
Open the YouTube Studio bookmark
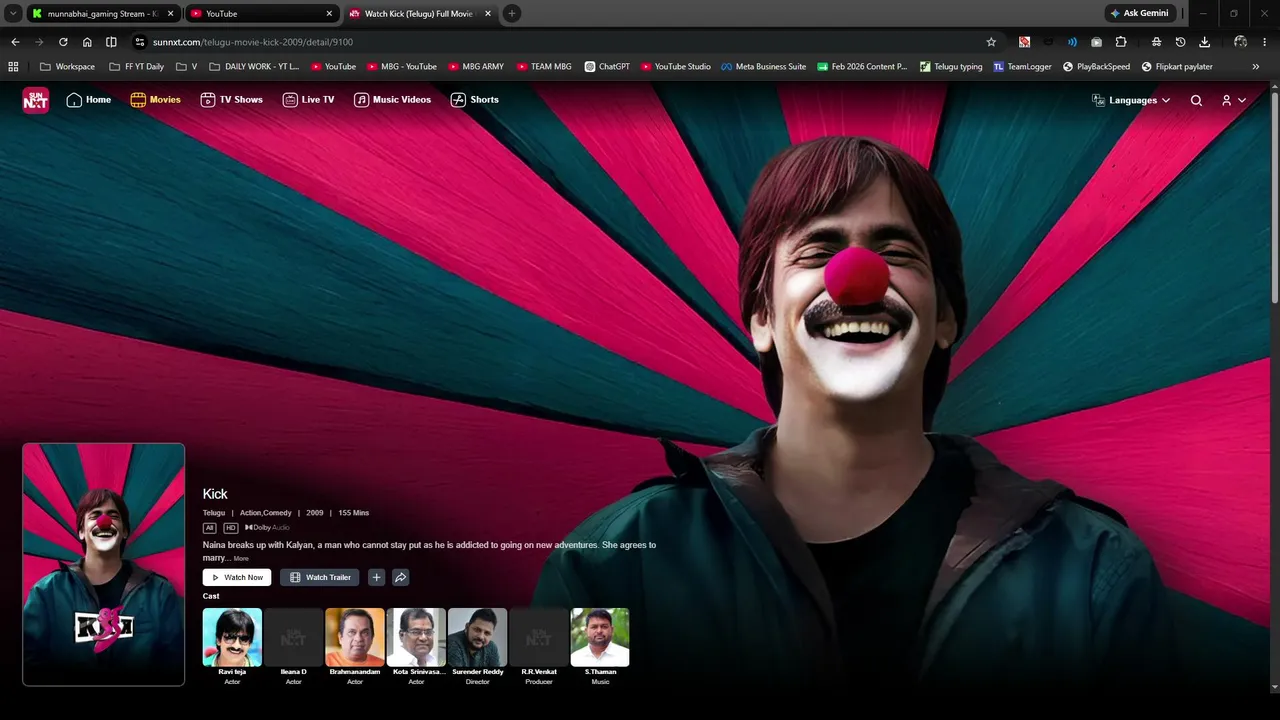tap(676, 67)
